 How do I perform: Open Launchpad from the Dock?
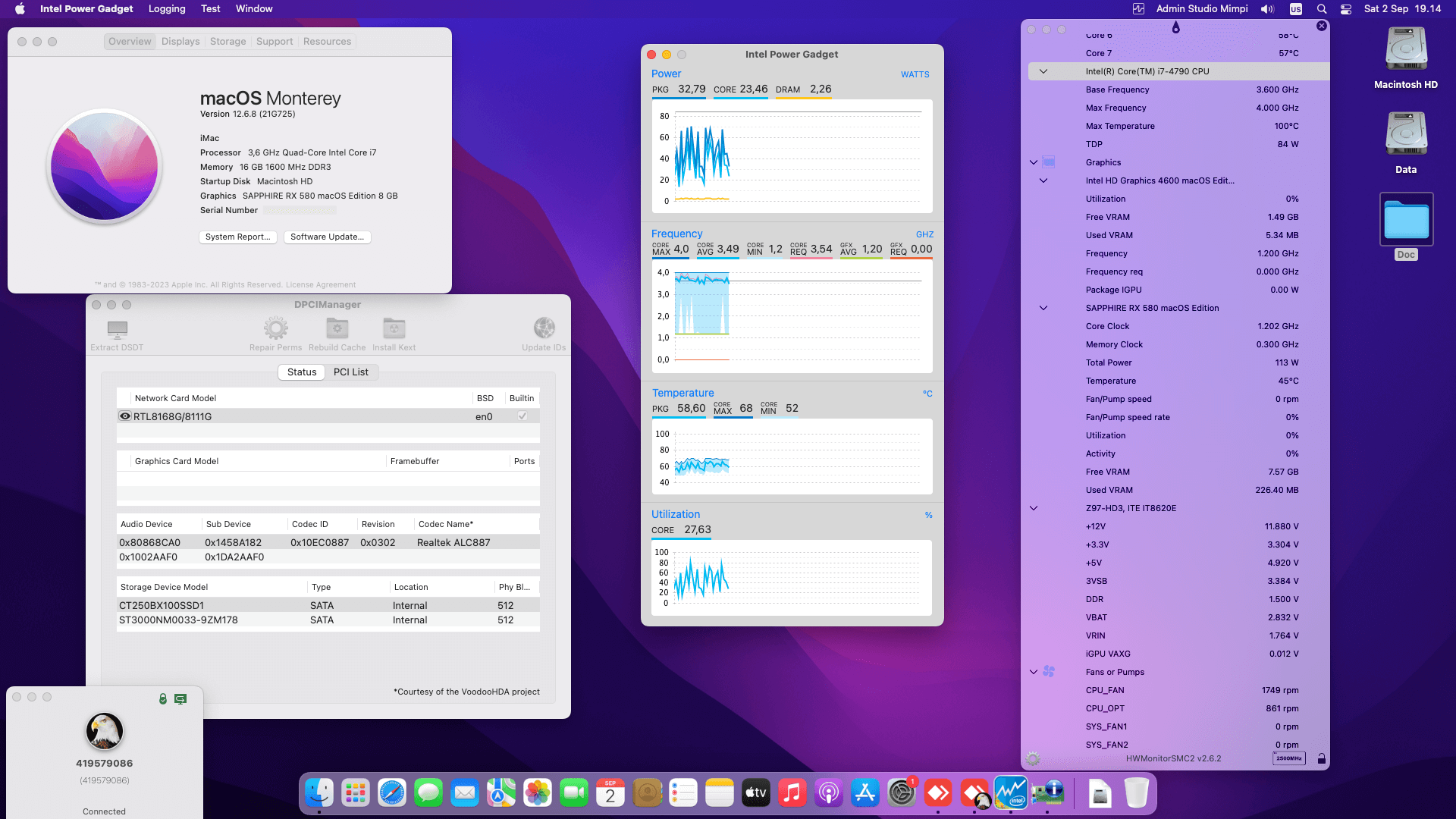pyautogui.click(x=356, y=793)
